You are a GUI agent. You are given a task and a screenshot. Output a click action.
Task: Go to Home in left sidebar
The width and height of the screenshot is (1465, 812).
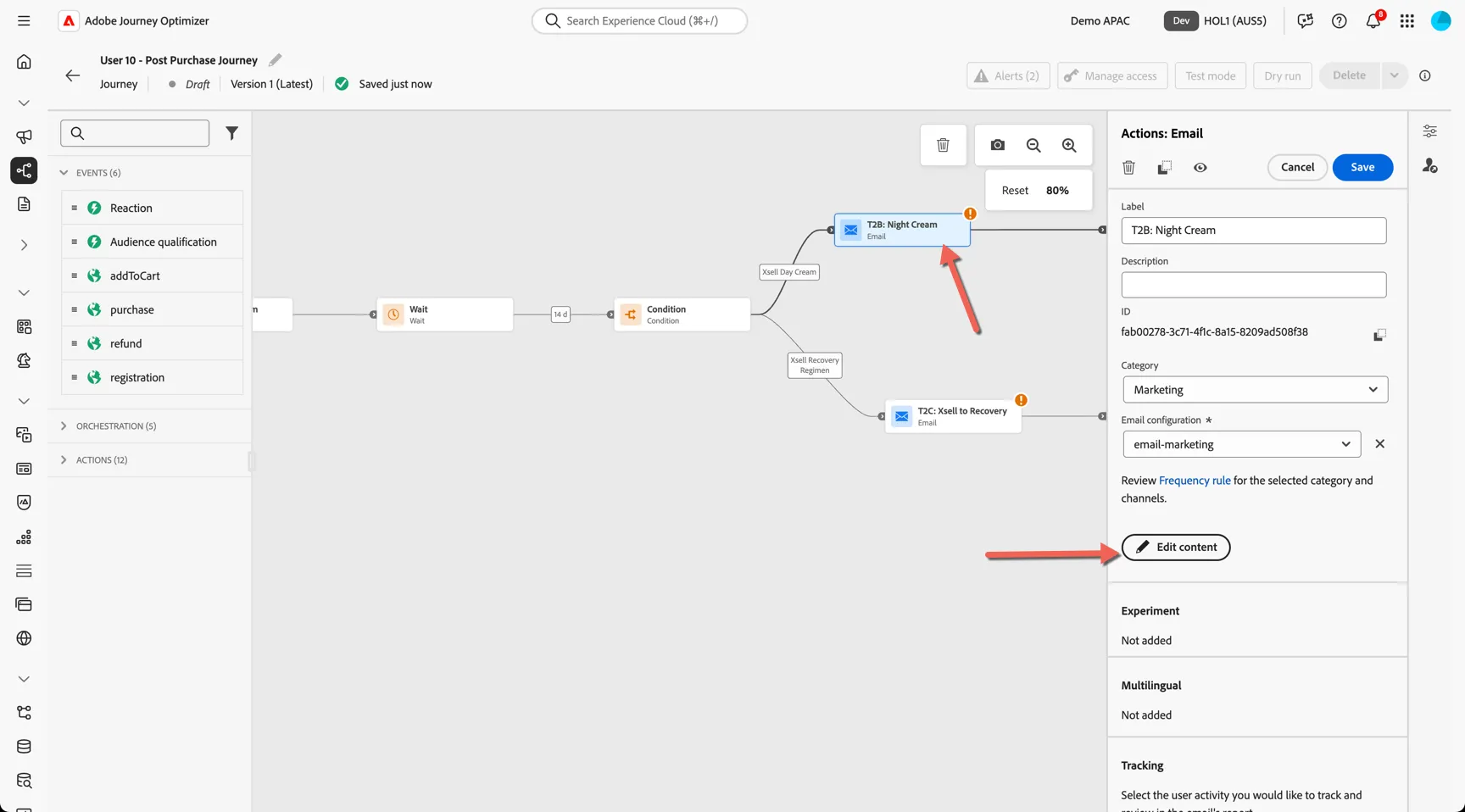click(x=24, y=61)
